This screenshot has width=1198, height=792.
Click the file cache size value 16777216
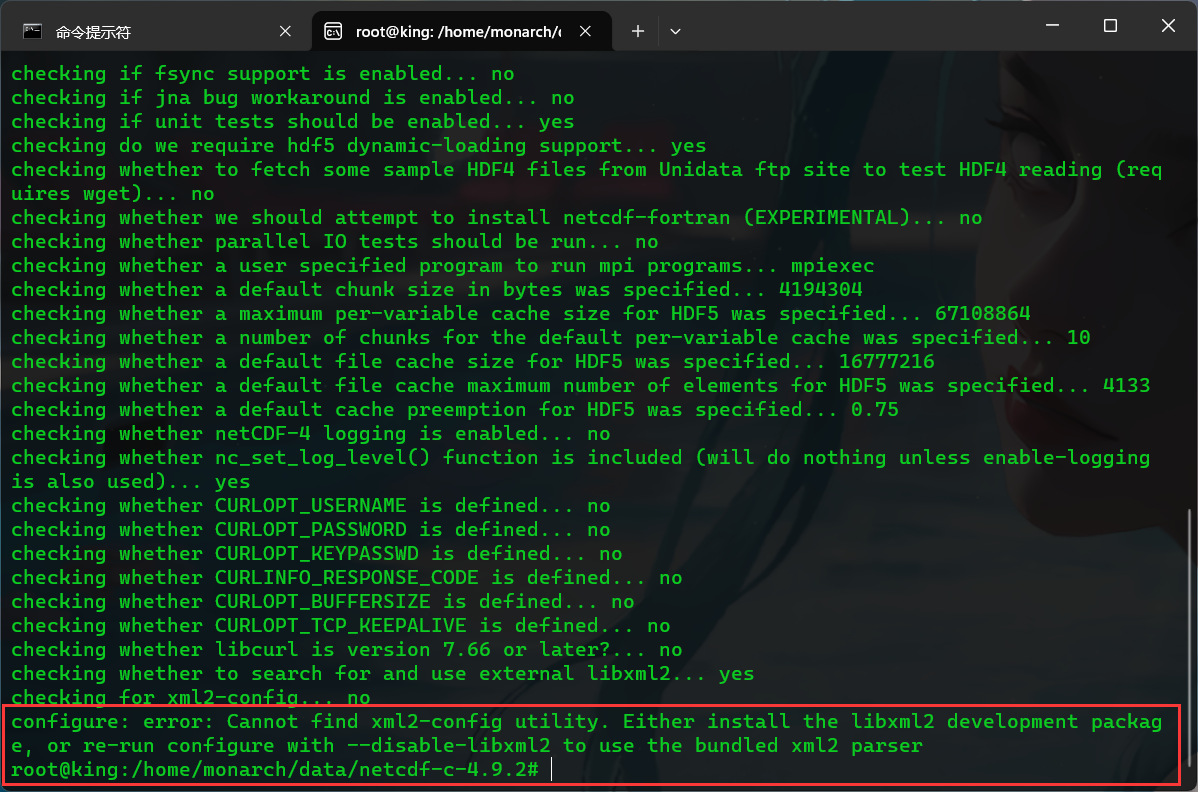pyautogui.click(x=886, y=361)
